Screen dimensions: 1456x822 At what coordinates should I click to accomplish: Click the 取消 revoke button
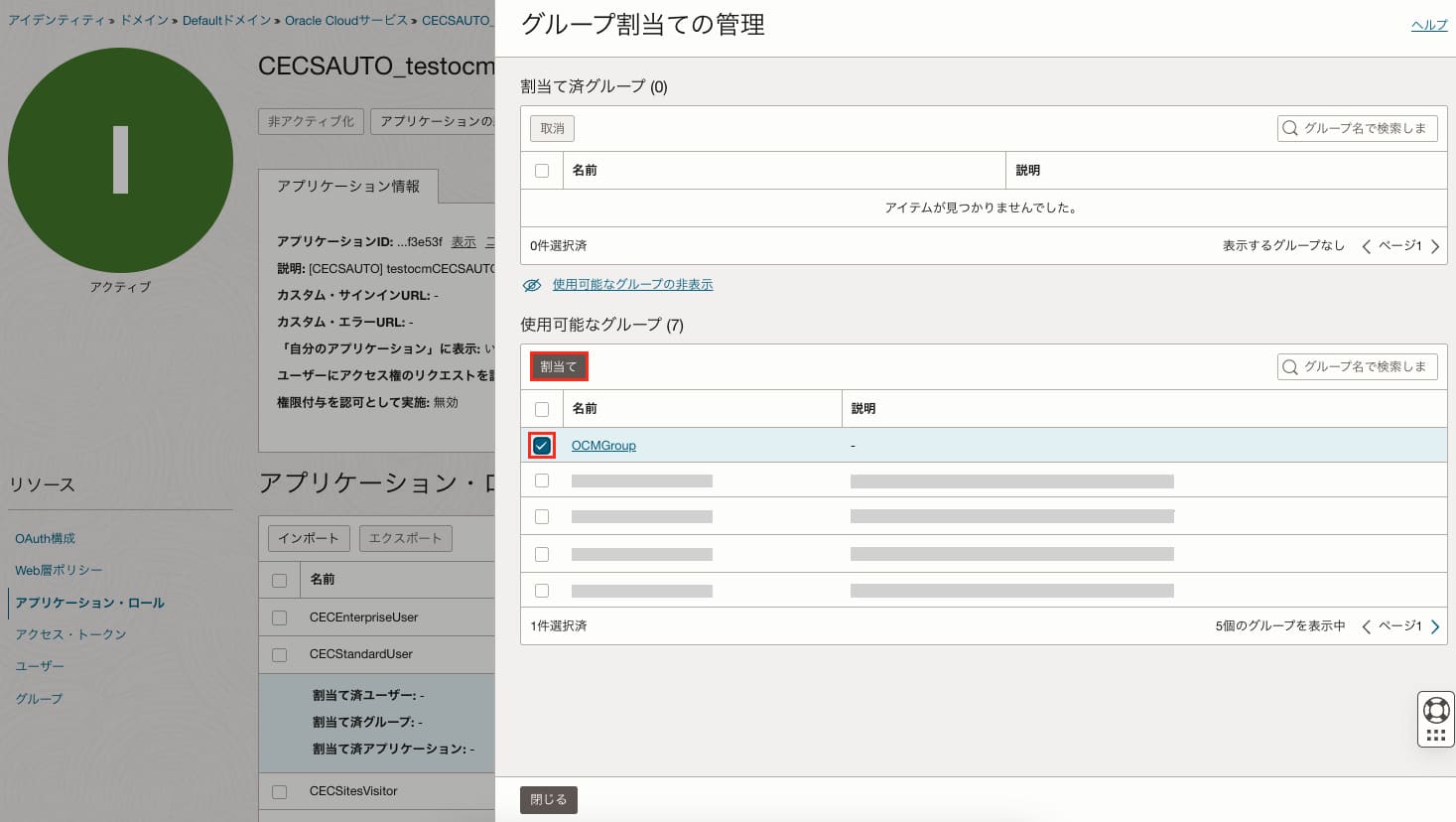point(552,128)
